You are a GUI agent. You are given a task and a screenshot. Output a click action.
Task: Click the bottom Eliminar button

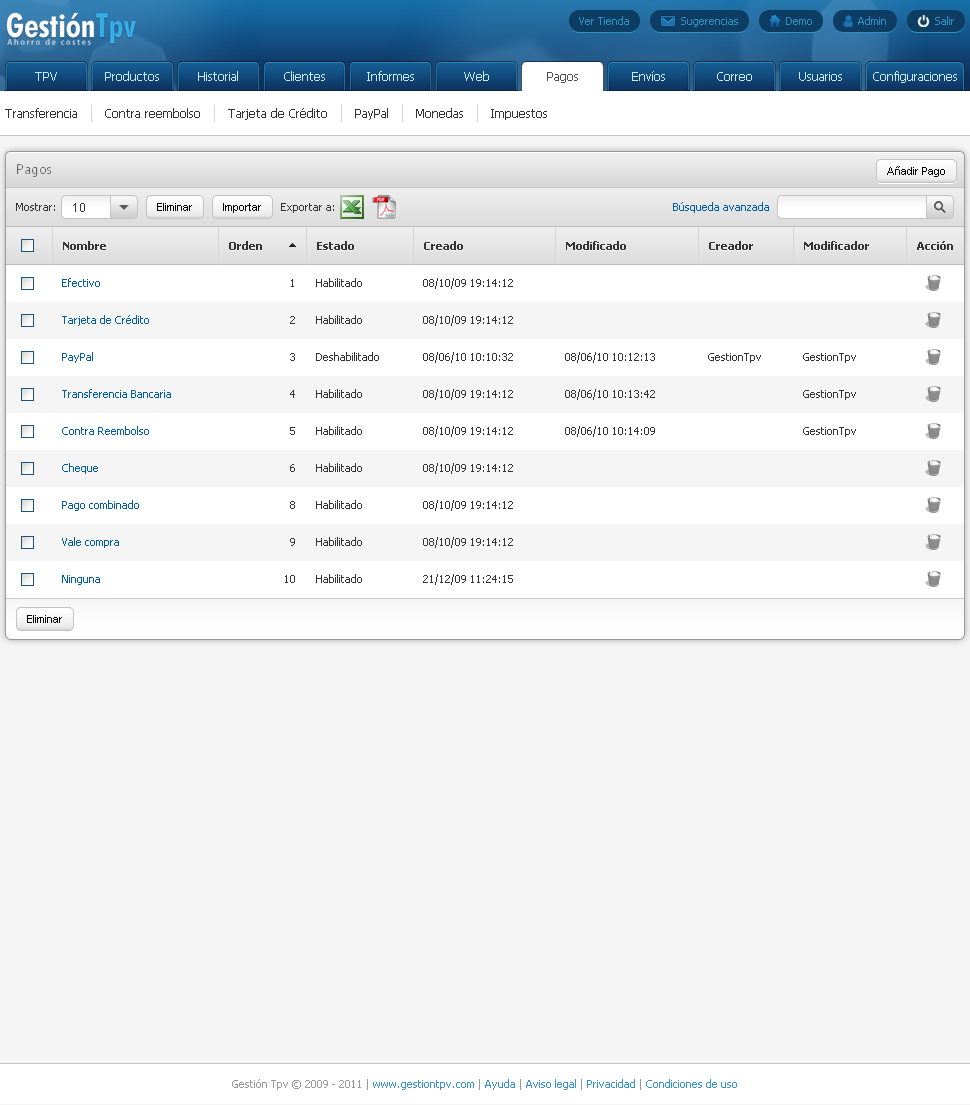click(44, 619)
